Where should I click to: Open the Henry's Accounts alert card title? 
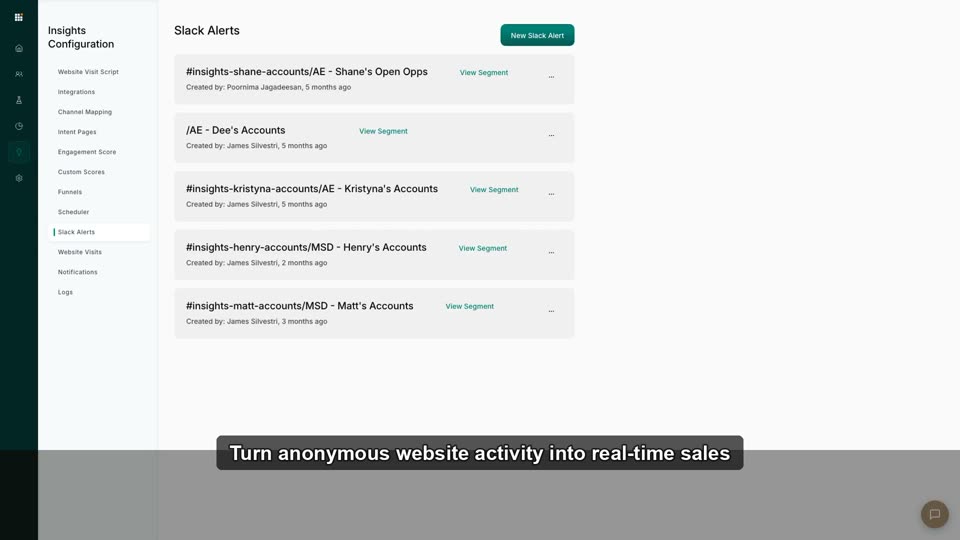306,247
